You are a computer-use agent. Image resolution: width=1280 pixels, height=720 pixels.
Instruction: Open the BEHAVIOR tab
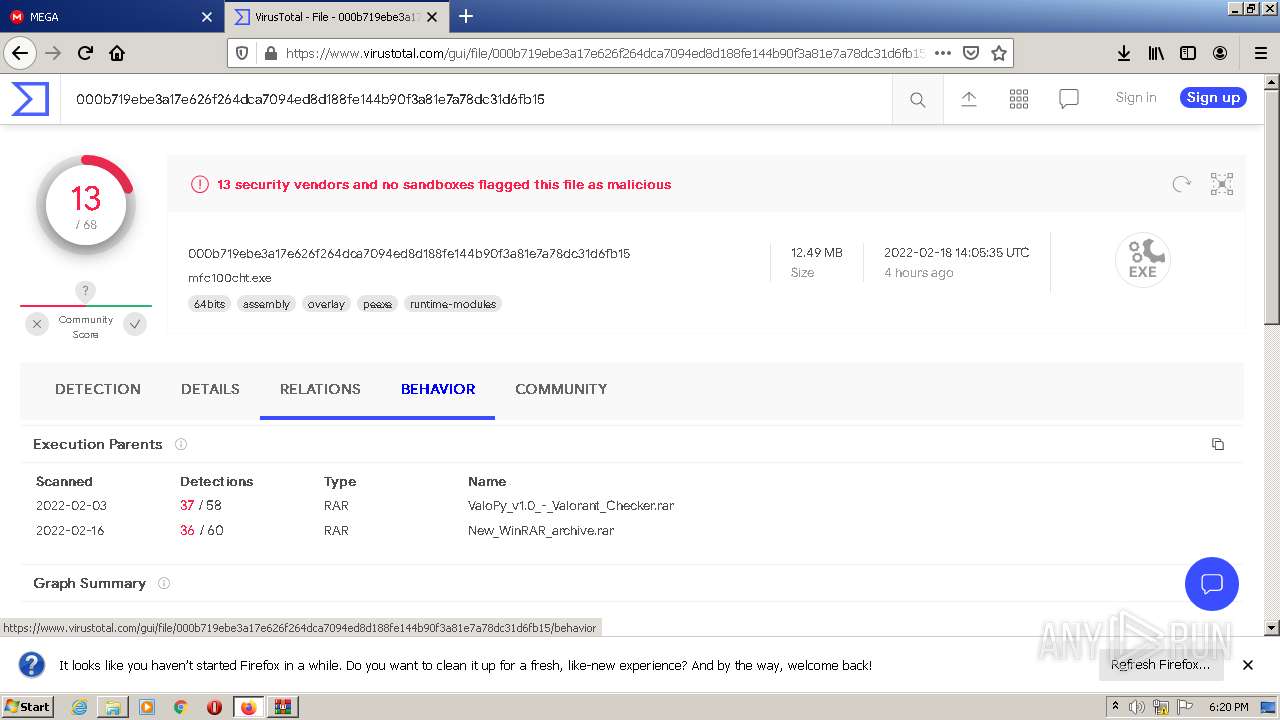pos(438,389)
